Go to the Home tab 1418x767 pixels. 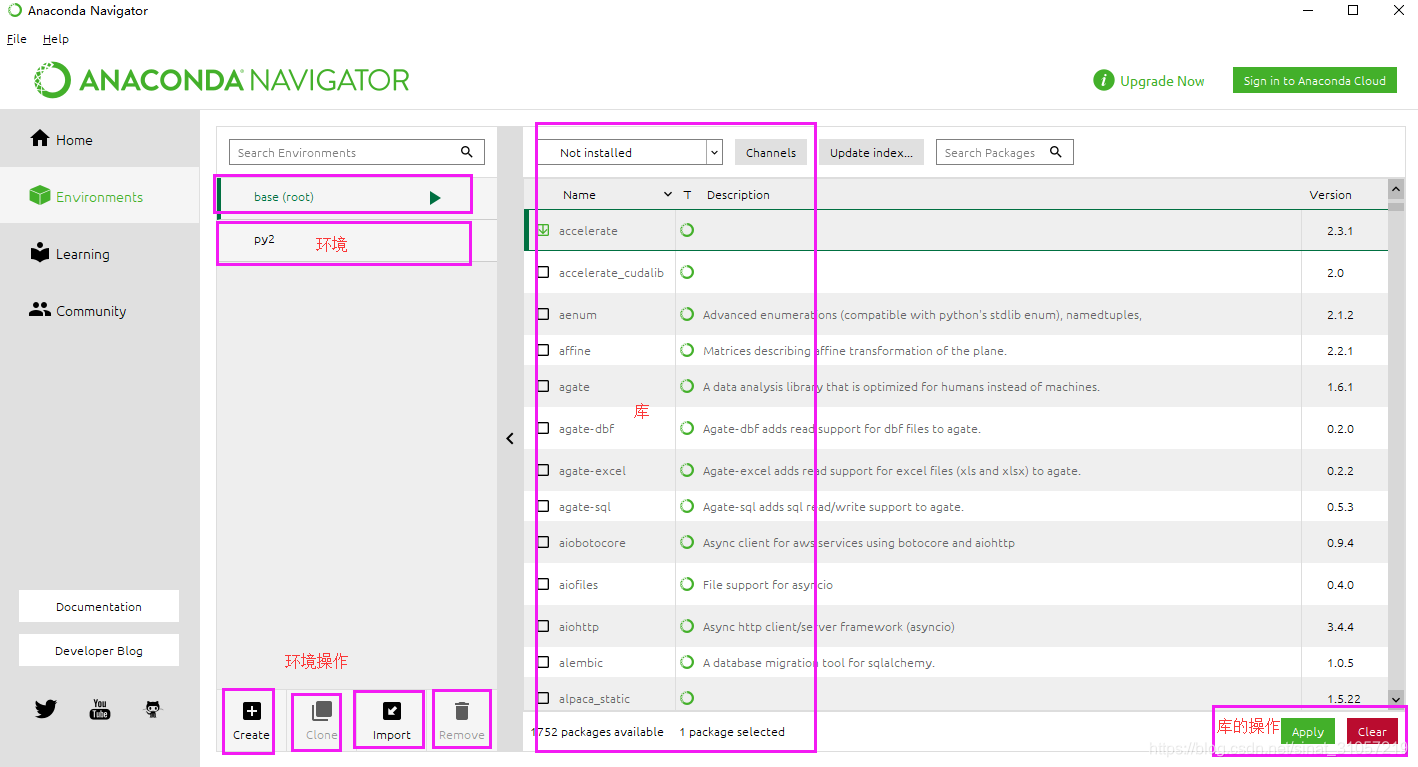(100, 139)
